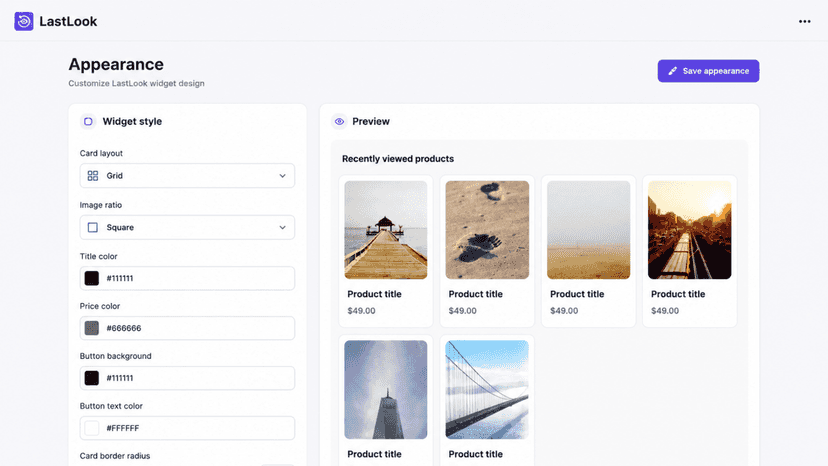Screen dimensions: 828x466
Task: Click the LastLook app name
Action: tap(68, 22)
